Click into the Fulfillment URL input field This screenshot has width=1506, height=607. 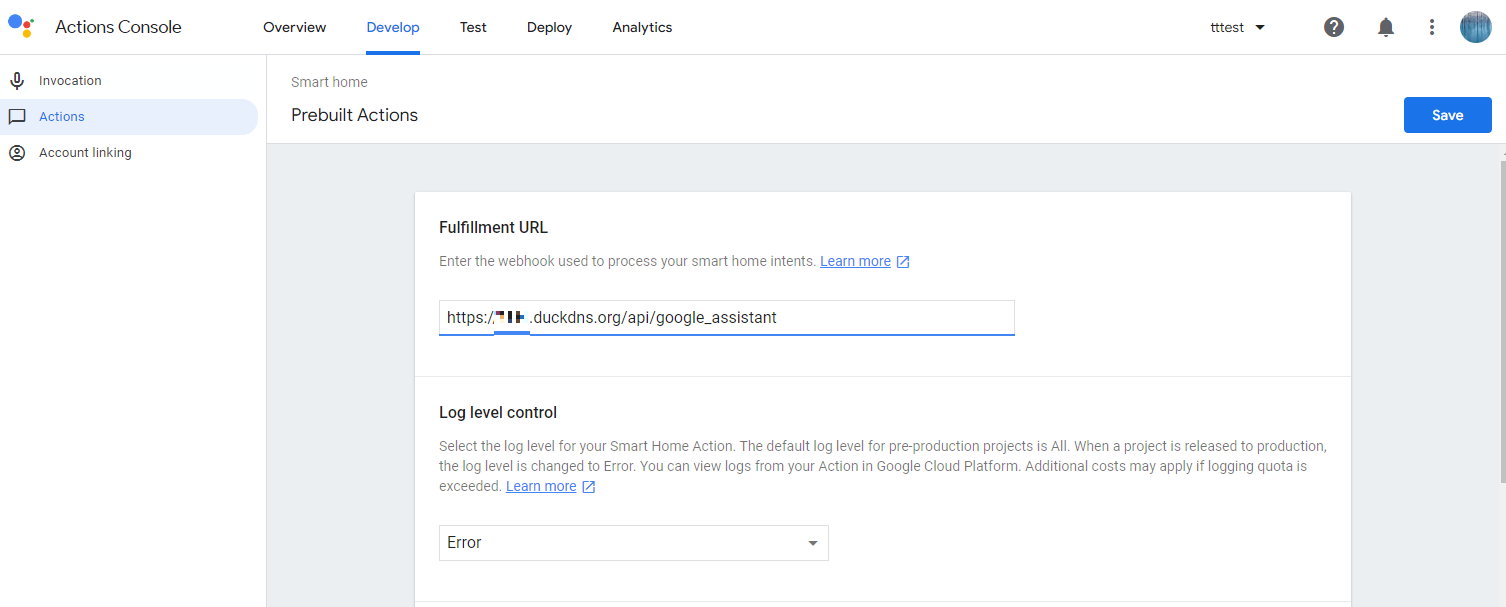tap(727, 317)
